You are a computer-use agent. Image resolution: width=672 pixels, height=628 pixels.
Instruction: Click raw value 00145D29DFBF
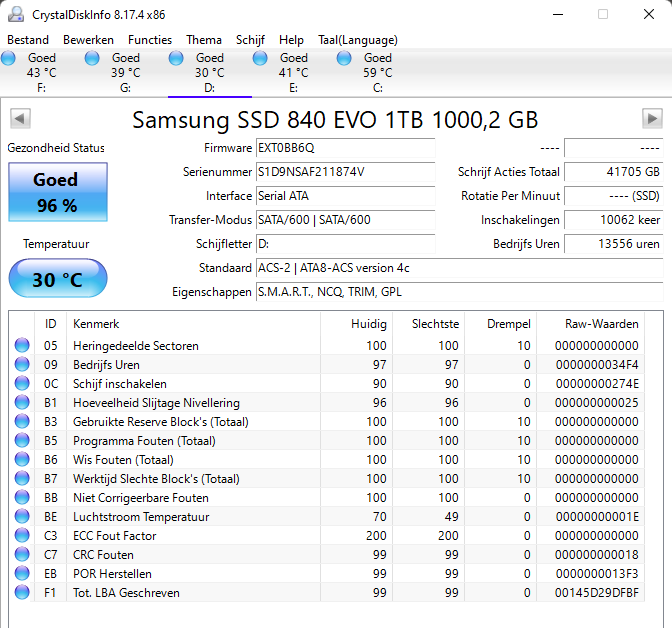pyautogui.click(x=597, y=593)
